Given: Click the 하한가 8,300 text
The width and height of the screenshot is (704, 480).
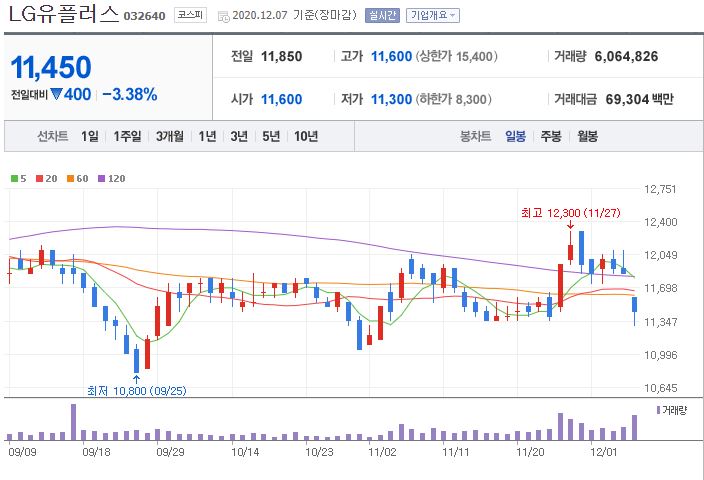Looking at the screenshot, I should tap(453, 99).
